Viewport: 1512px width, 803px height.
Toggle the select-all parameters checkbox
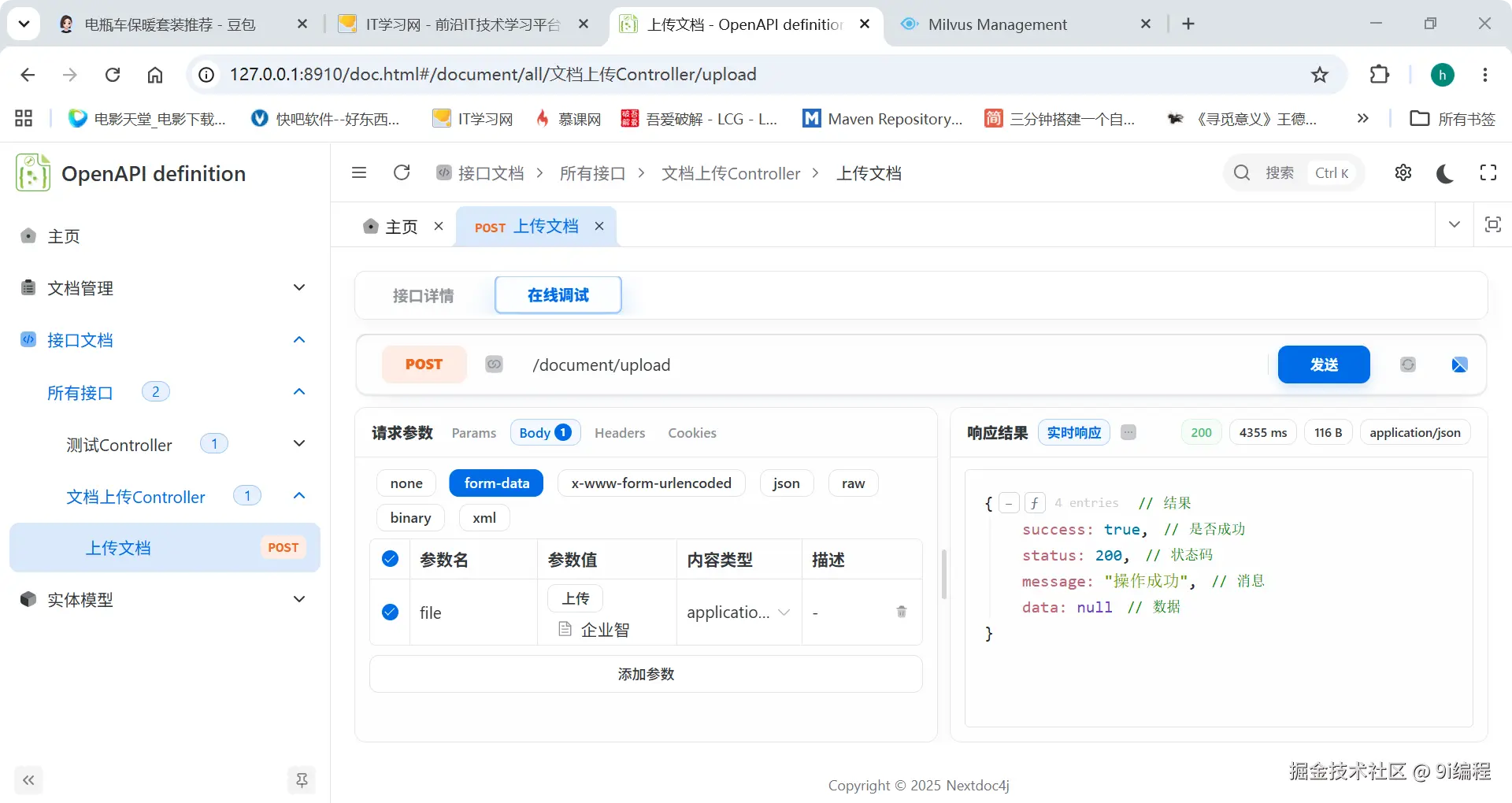coord(390,559)
